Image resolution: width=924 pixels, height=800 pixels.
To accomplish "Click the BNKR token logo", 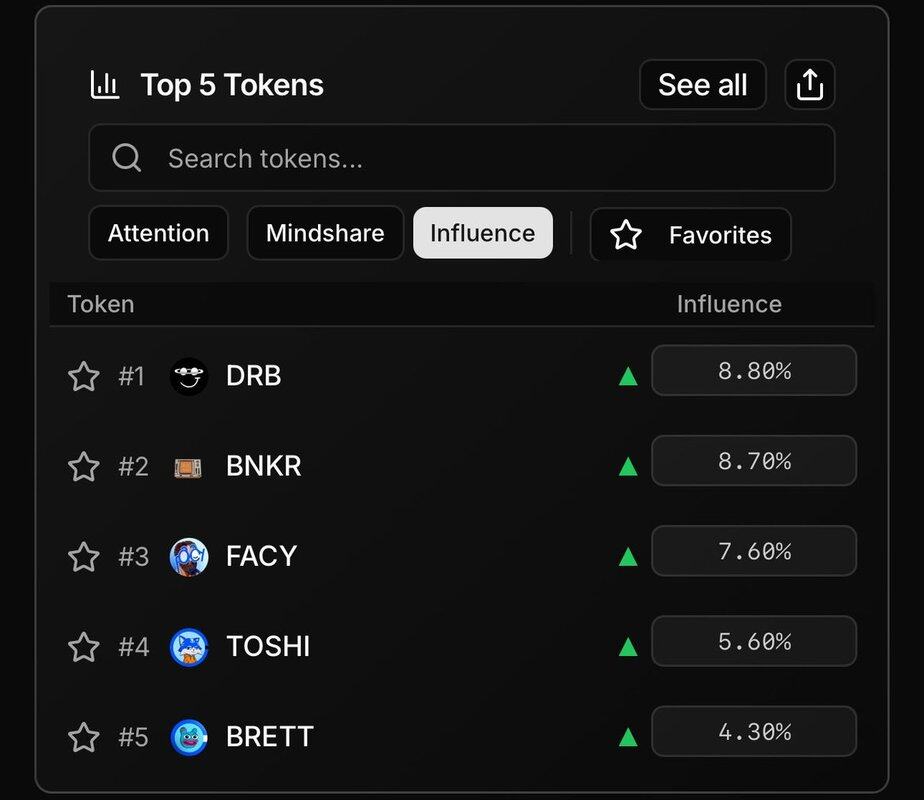I will (188, 467).
